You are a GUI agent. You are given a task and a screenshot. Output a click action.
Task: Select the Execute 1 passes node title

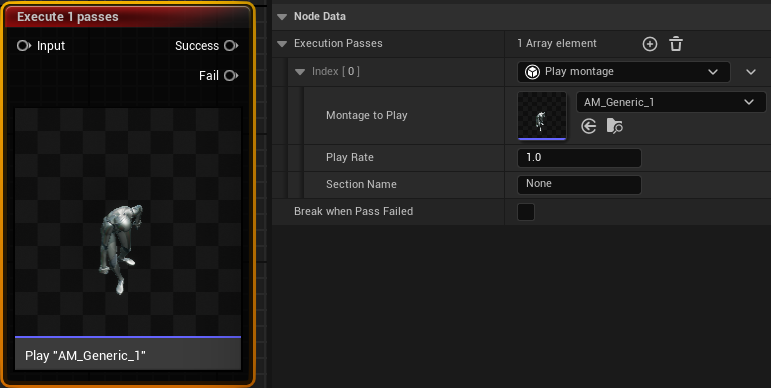point(68,17)
